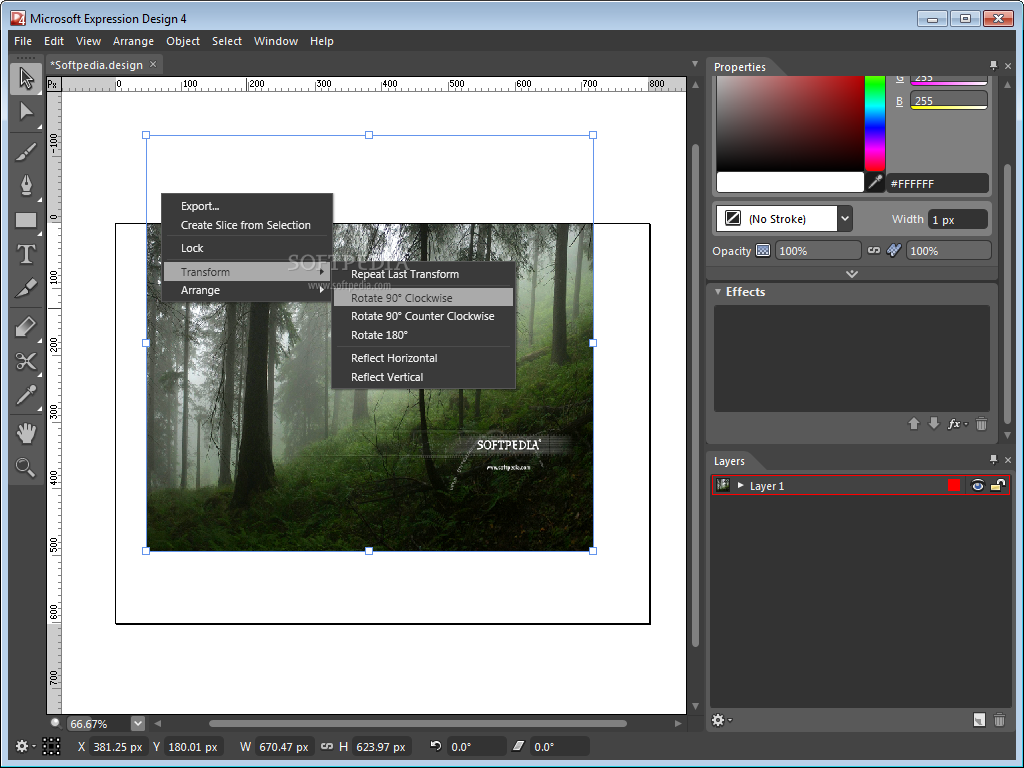
Task: Click the stroke opacity icon
Action: click(x=894, y=251)
